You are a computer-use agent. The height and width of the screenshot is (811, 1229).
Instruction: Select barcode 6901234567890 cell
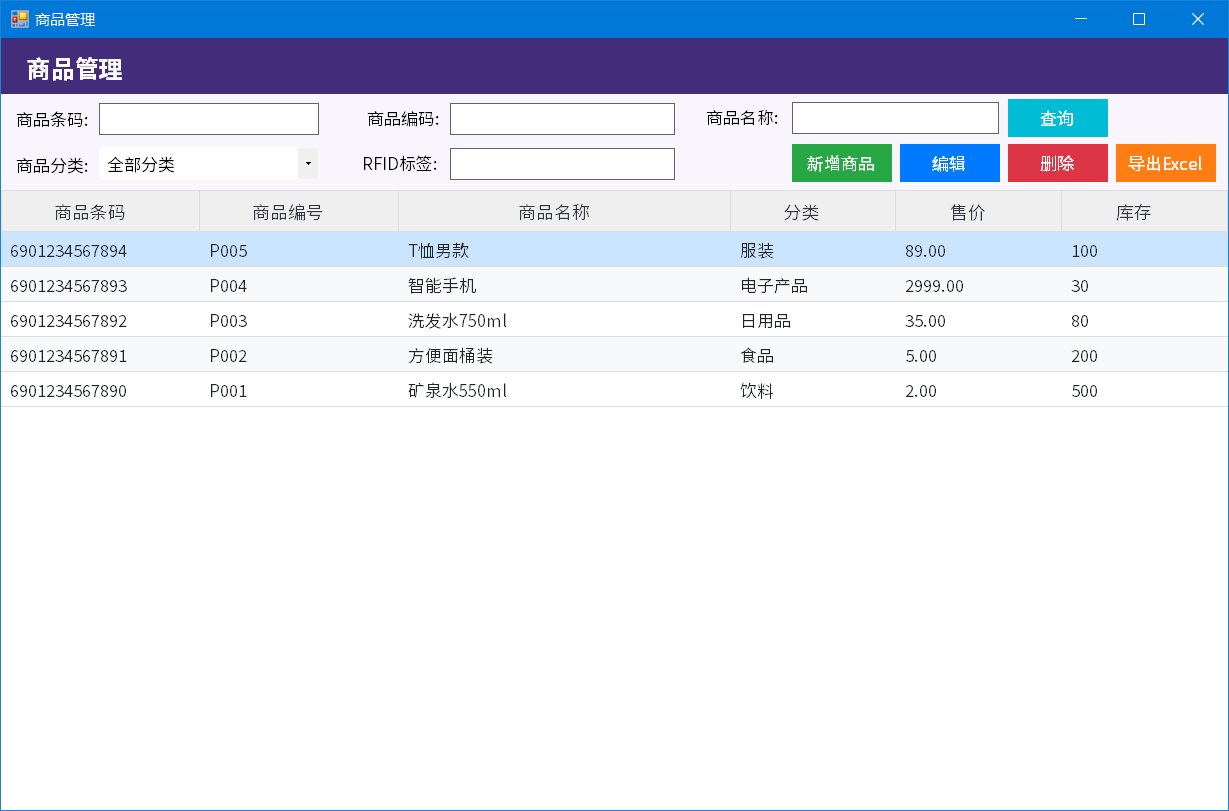click(100, 390)
